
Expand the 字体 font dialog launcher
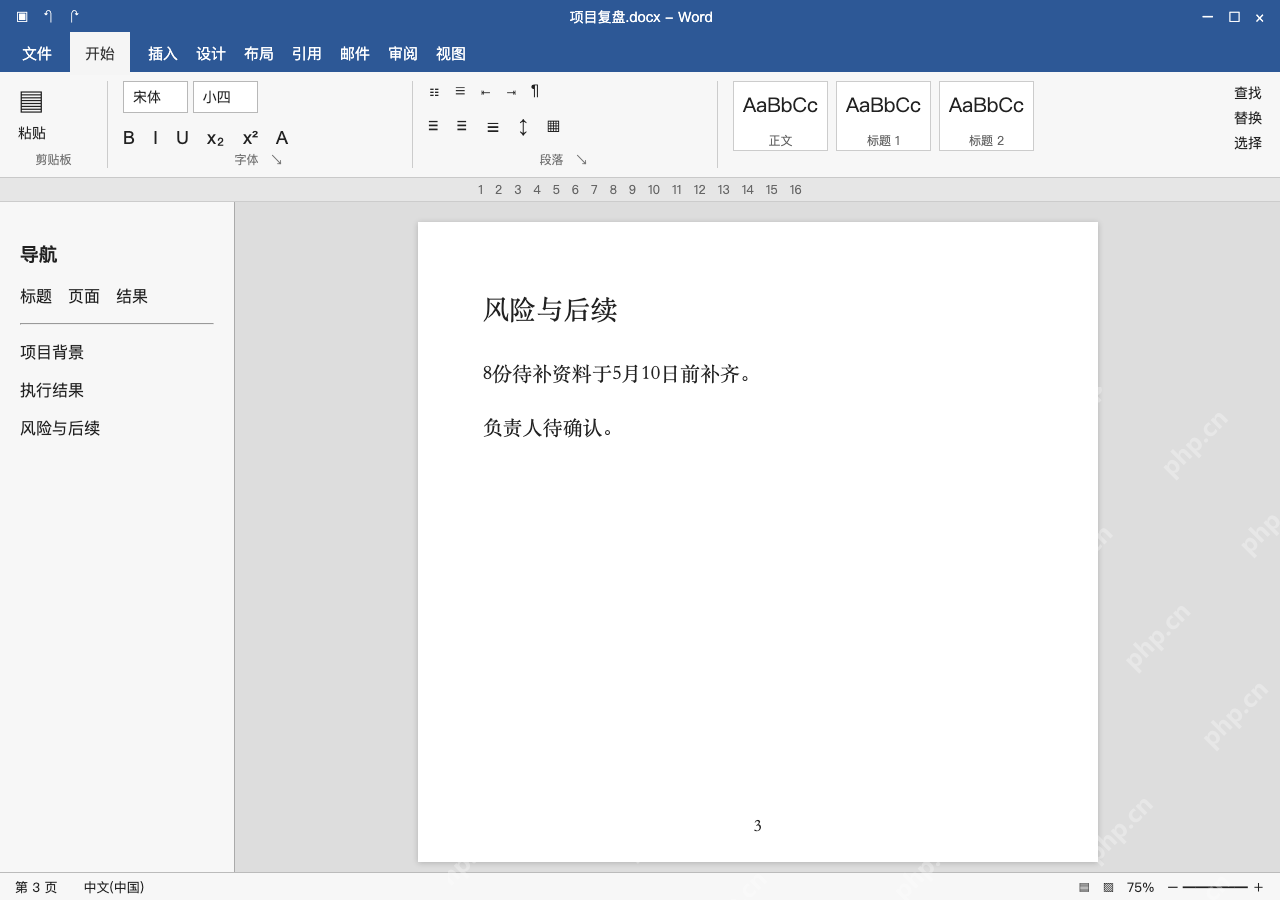click(x=277, y=160)
